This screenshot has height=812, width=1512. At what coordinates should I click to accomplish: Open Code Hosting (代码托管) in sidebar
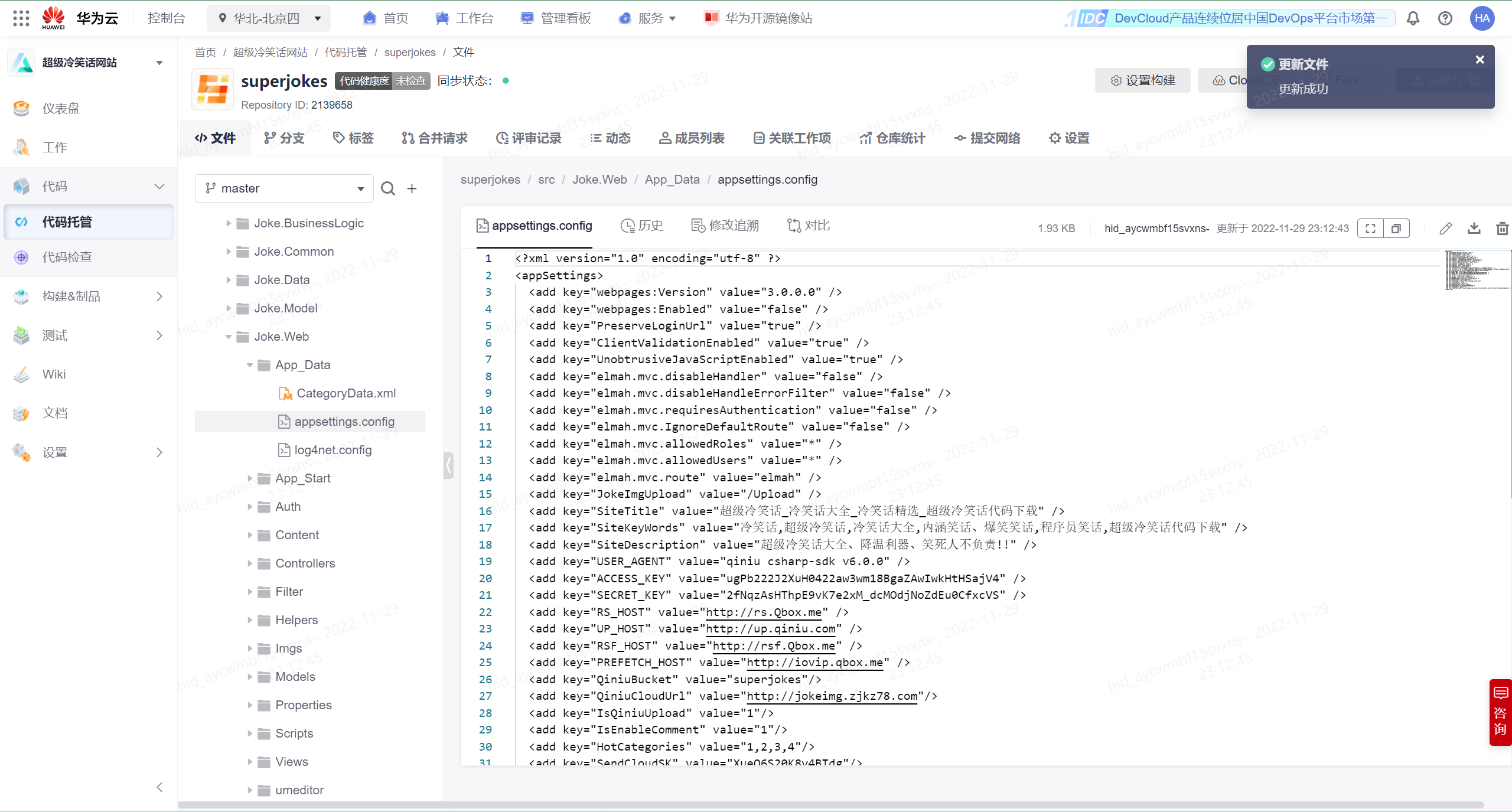(89, 222)
